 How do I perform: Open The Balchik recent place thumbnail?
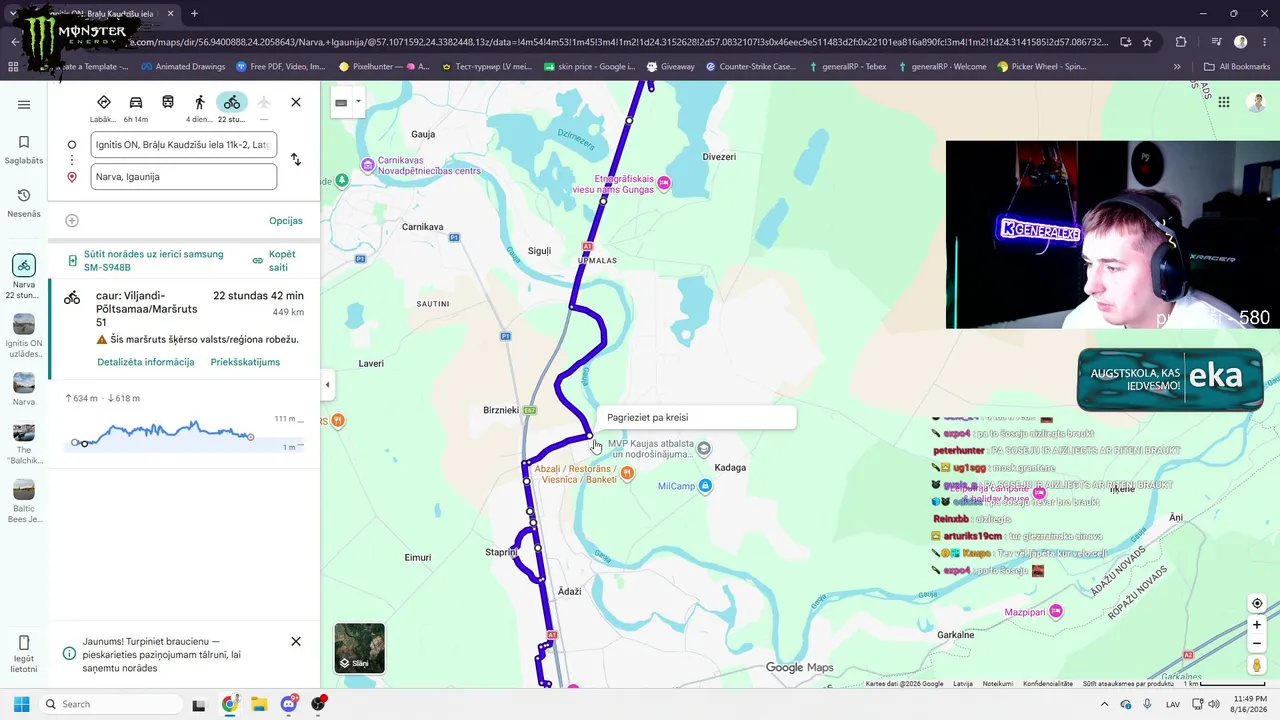point(24,444)
